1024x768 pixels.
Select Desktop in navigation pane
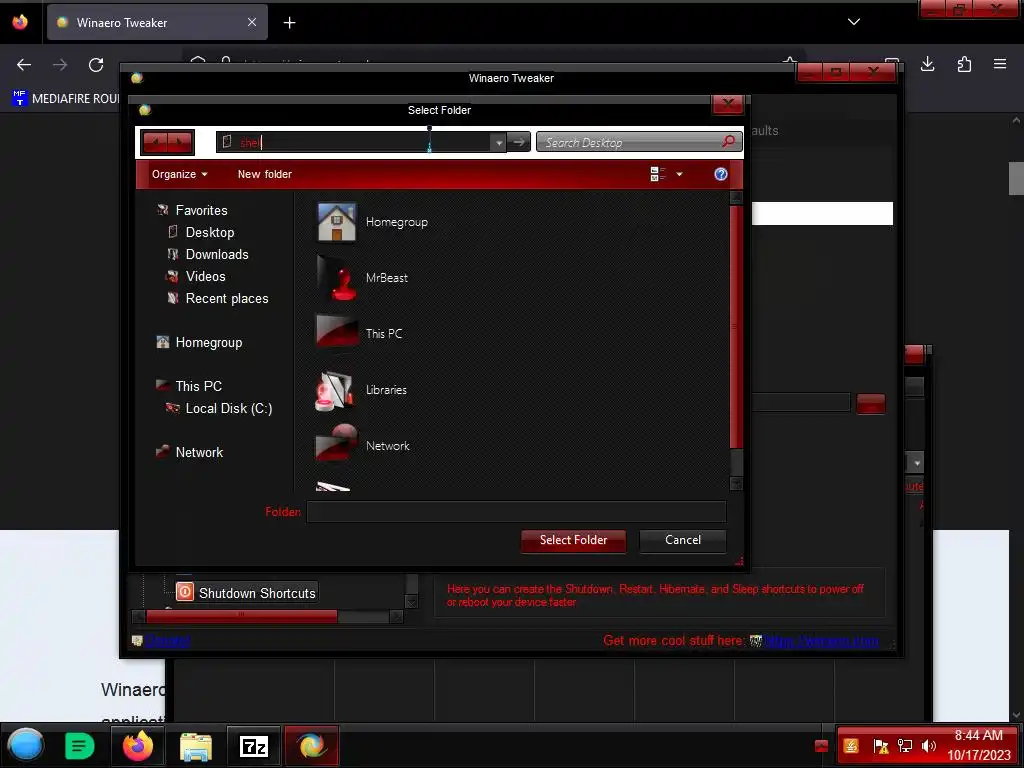[x=210, y=232]
